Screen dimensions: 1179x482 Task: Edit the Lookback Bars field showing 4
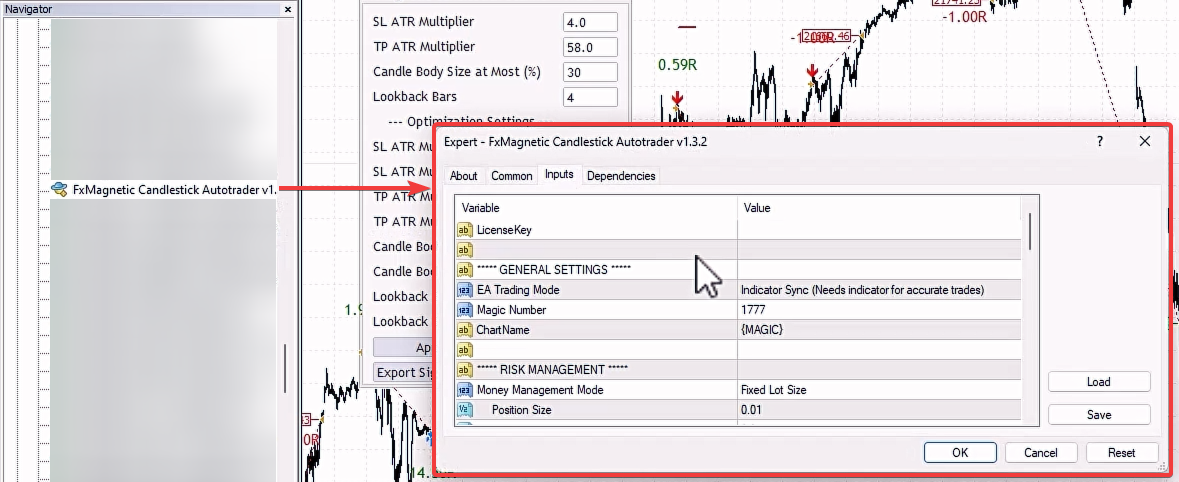pyautogui.click(x=590, y=96)
